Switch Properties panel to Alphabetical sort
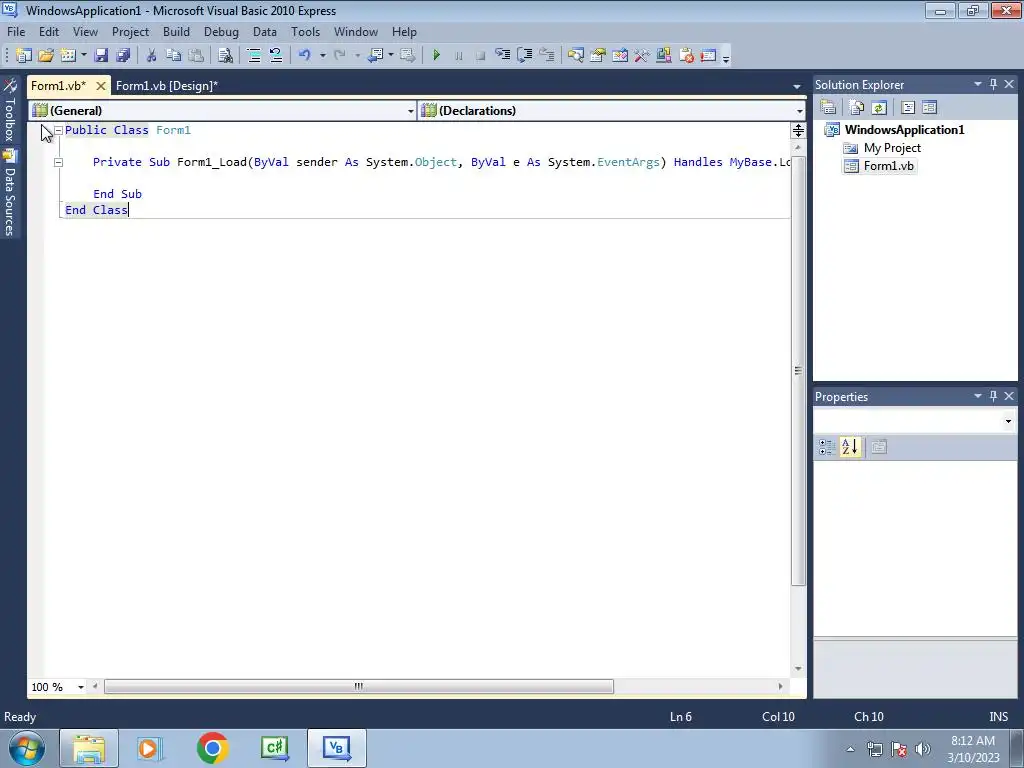Viewport: 1024px width, 768px height. click(x=850, y=447)
